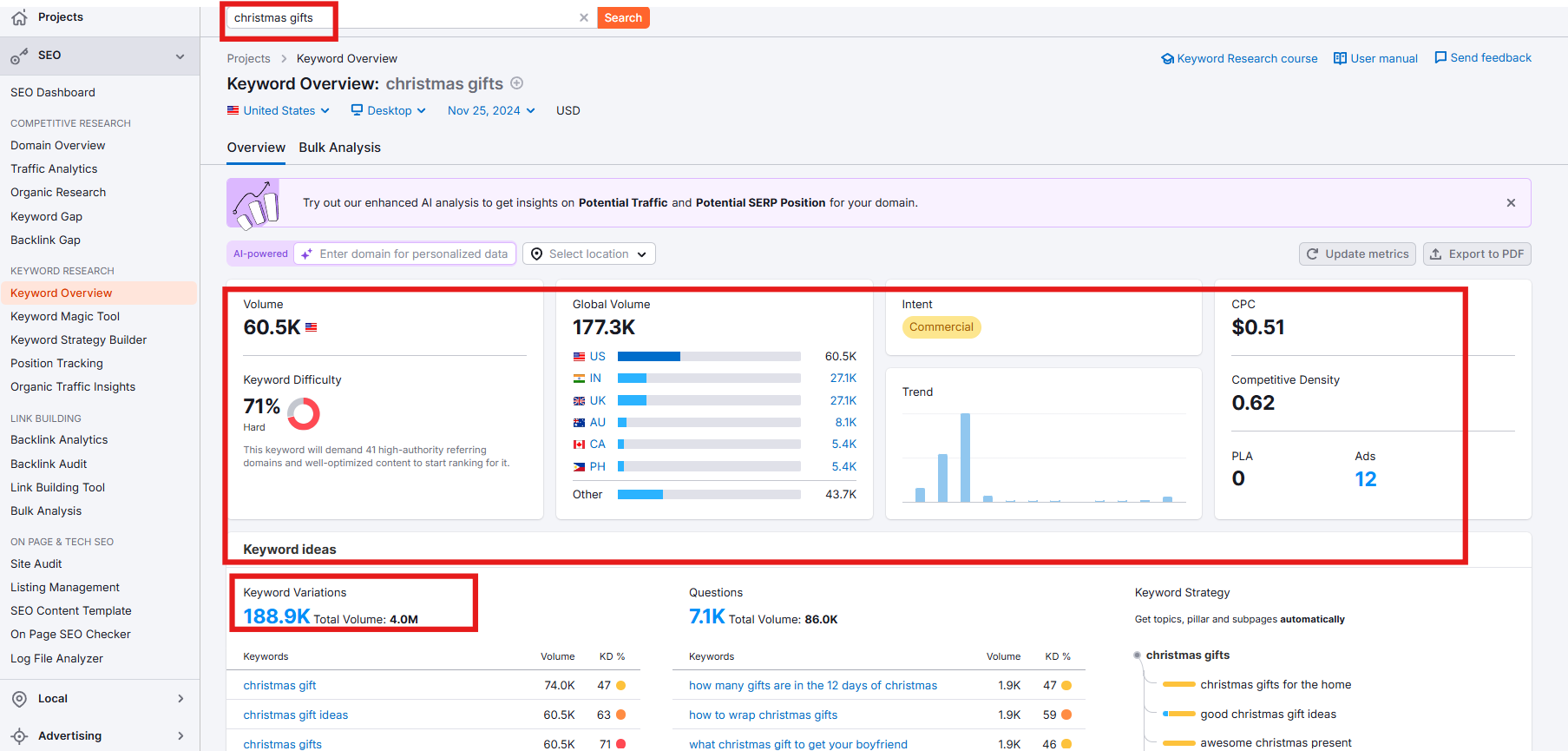Dismiss the AI analysis banner with X

click(1511, 203)
